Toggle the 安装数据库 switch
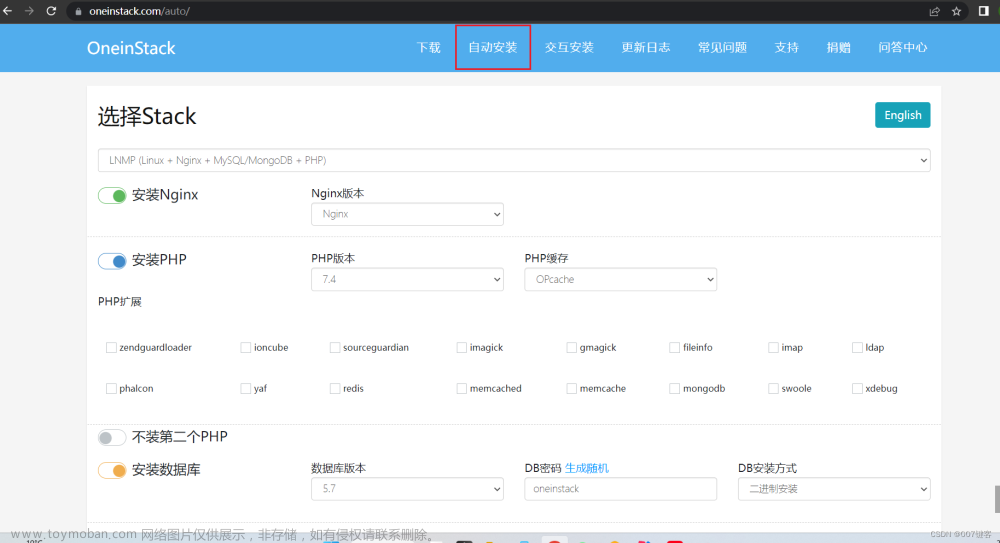Screen dimensions: 1000x543 112,470
